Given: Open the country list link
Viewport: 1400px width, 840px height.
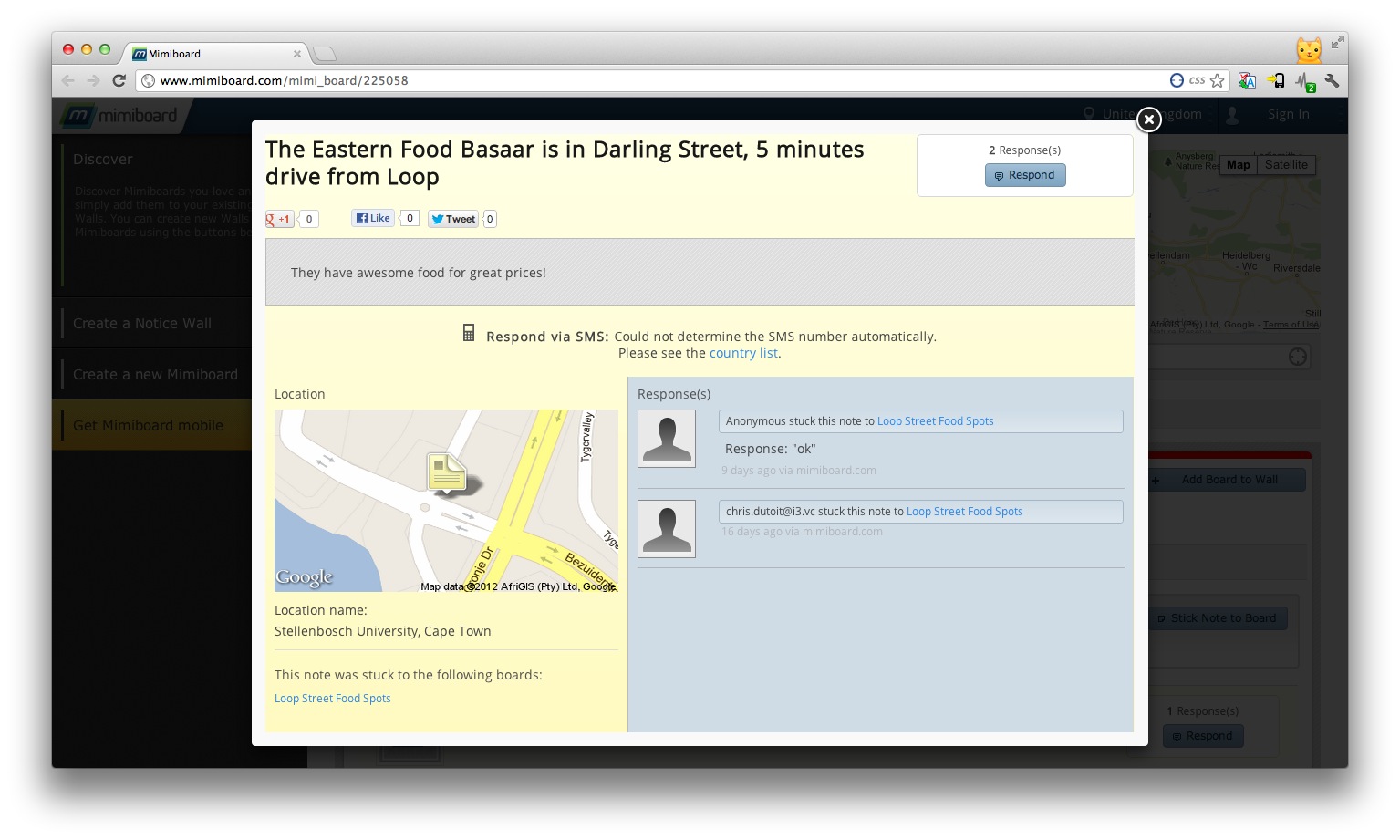Looking at the screenshot, I should [743, 353].
